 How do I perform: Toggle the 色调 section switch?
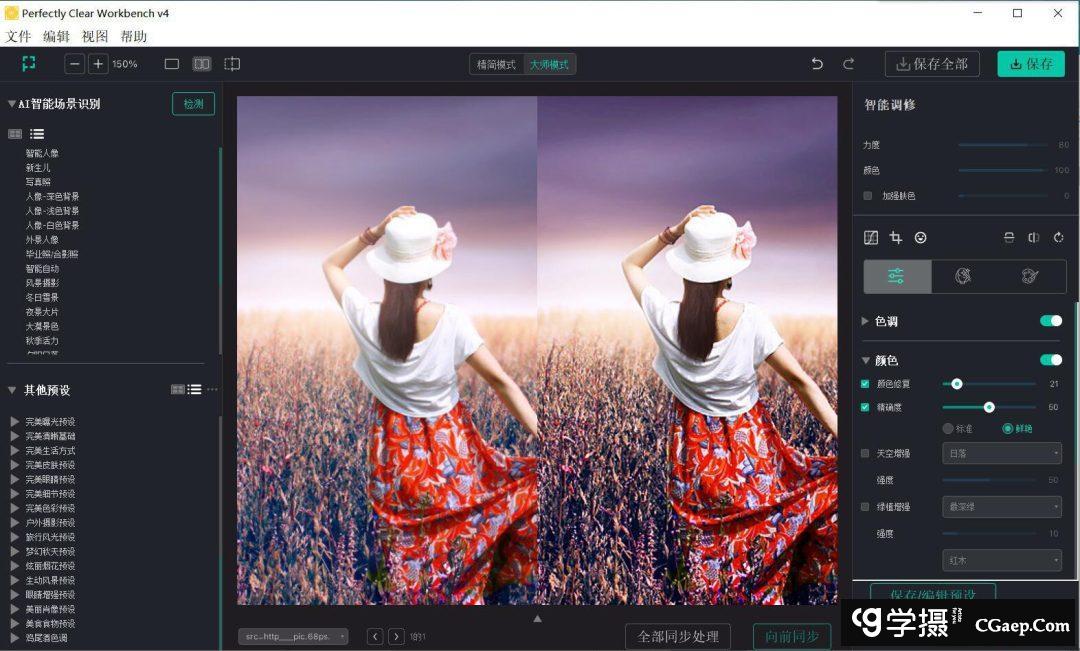1050,321
